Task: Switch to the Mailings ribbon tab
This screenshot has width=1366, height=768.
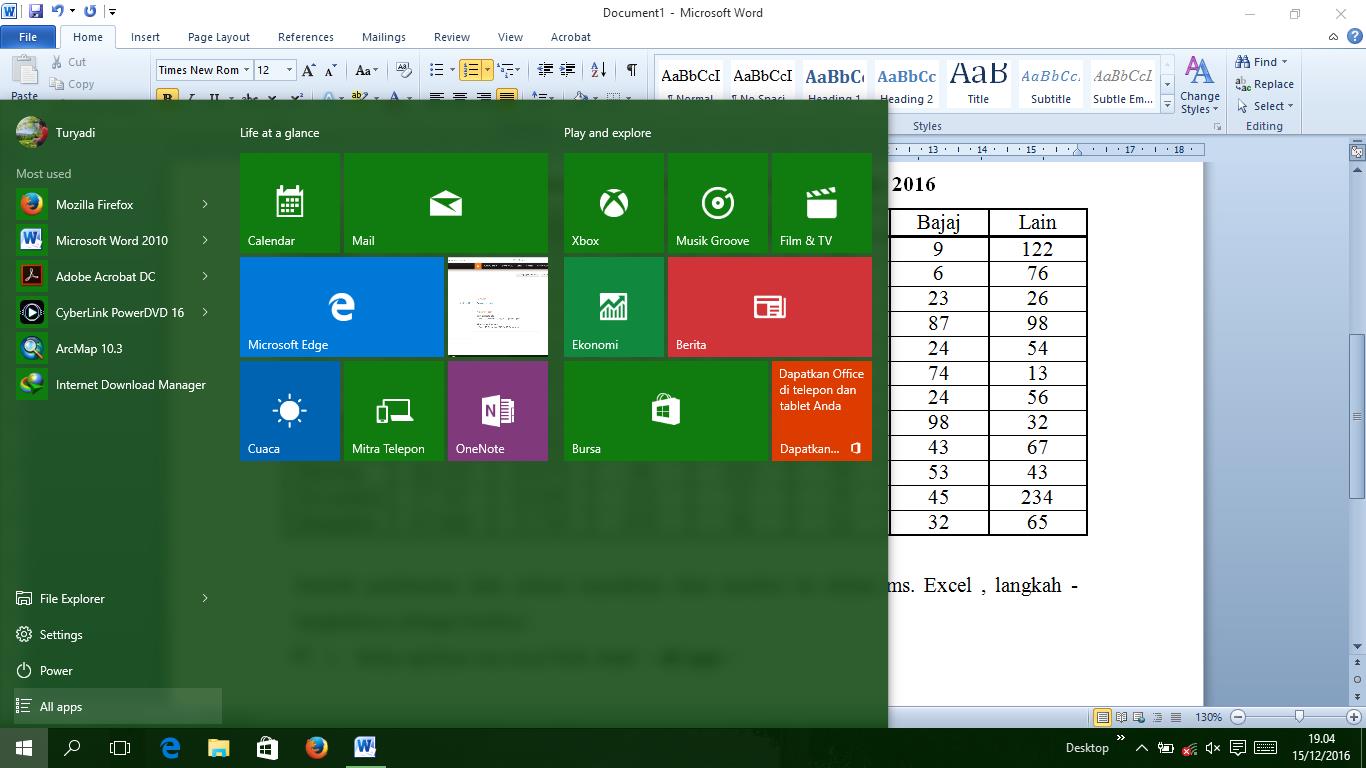Action: [x=383, y=37]
